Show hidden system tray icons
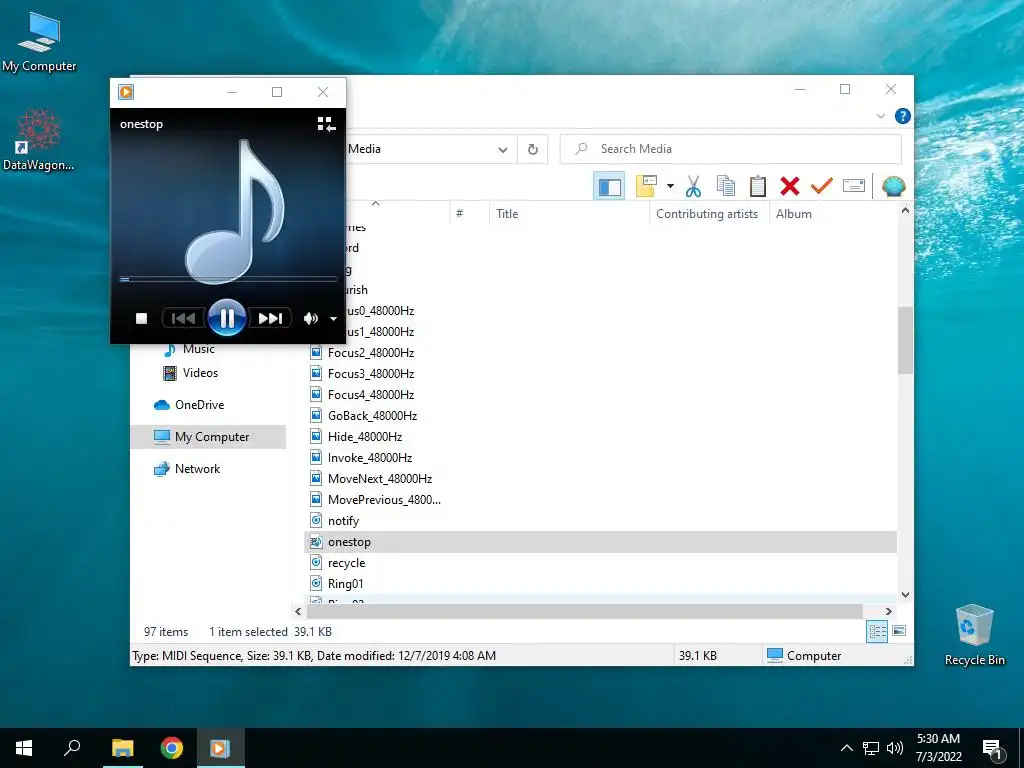 tap(846, 748)
